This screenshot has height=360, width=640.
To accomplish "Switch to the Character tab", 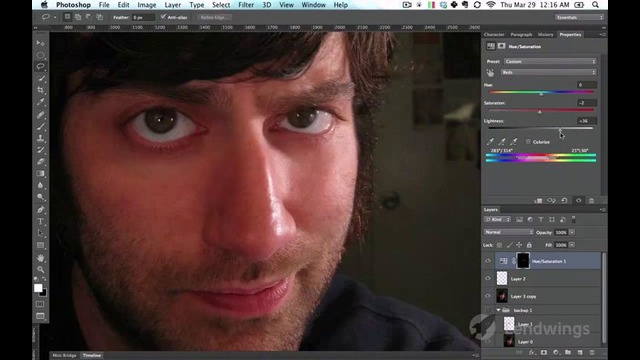I will [x=494, y=35].
